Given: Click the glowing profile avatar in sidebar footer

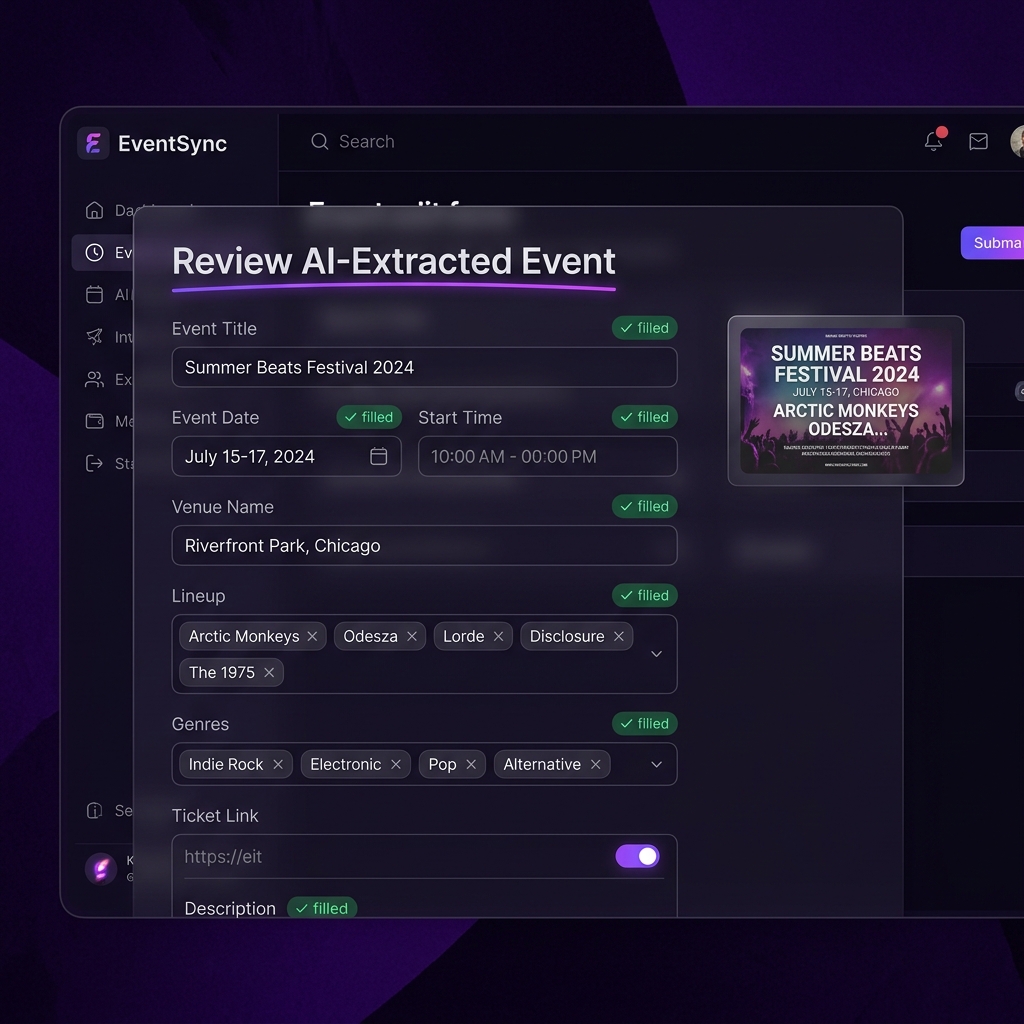Looking at the screenshot, I should (101, 869).
